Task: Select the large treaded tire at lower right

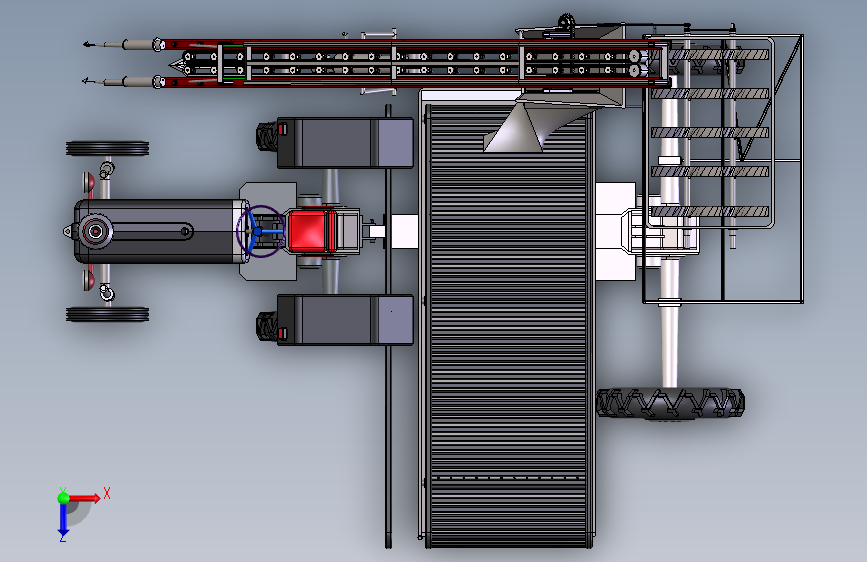Action: click(x=670, y=403)
